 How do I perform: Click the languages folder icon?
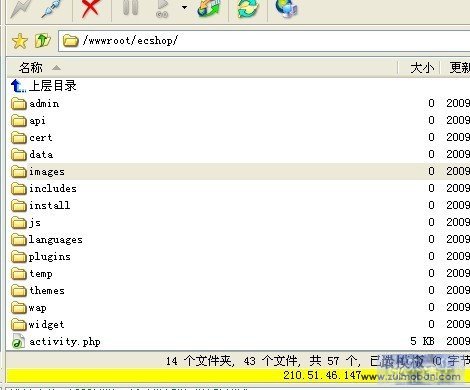(x=19, y=240)
